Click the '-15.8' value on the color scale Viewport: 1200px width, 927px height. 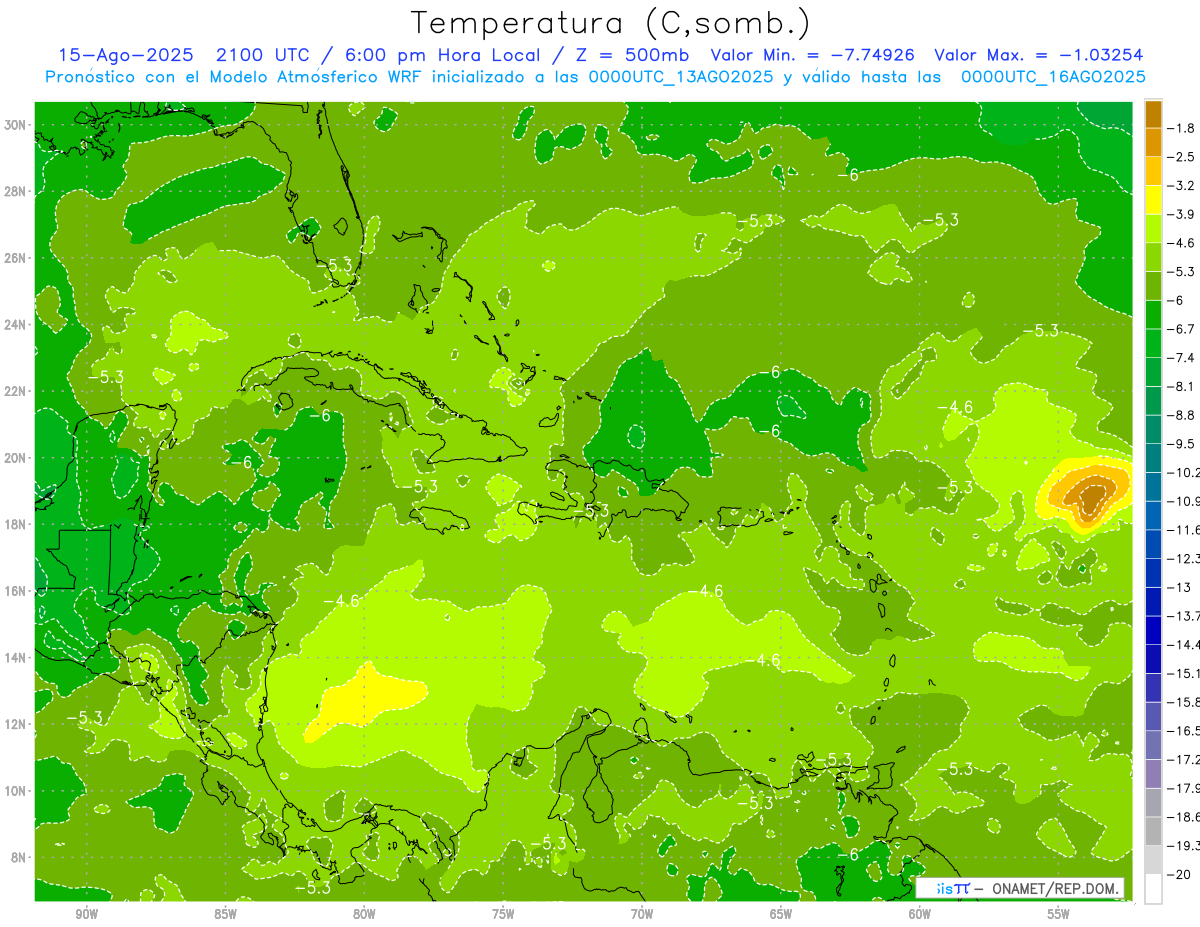click(x=1184, y=702)
